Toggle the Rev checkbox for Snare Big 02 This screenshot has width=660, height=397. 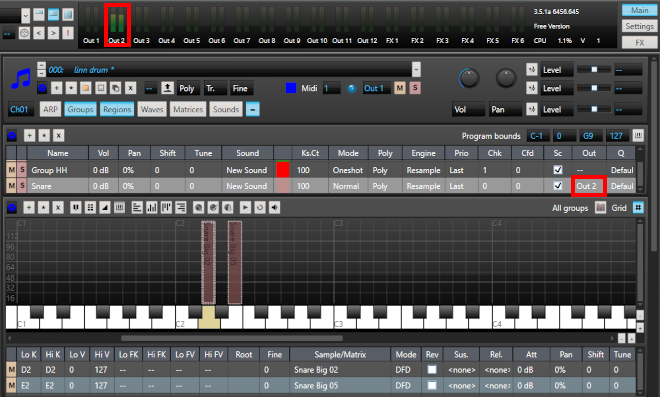[x=432, y=370]
